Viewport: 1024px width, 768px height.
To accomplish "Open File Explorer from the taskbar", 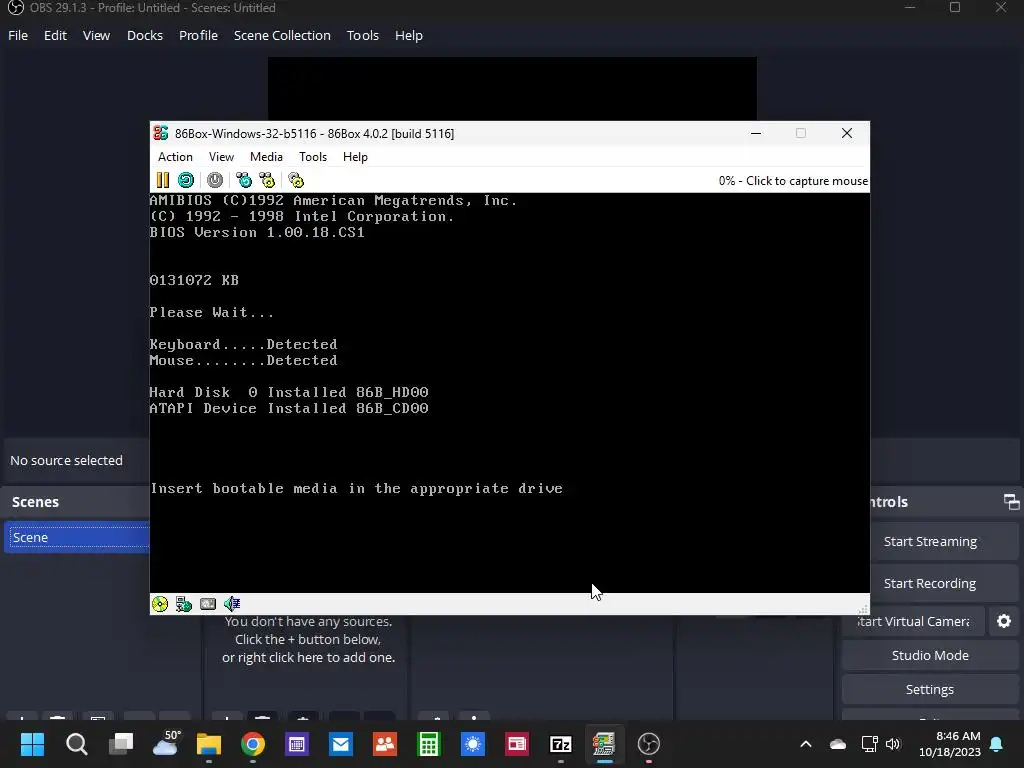I will (209, 744).
